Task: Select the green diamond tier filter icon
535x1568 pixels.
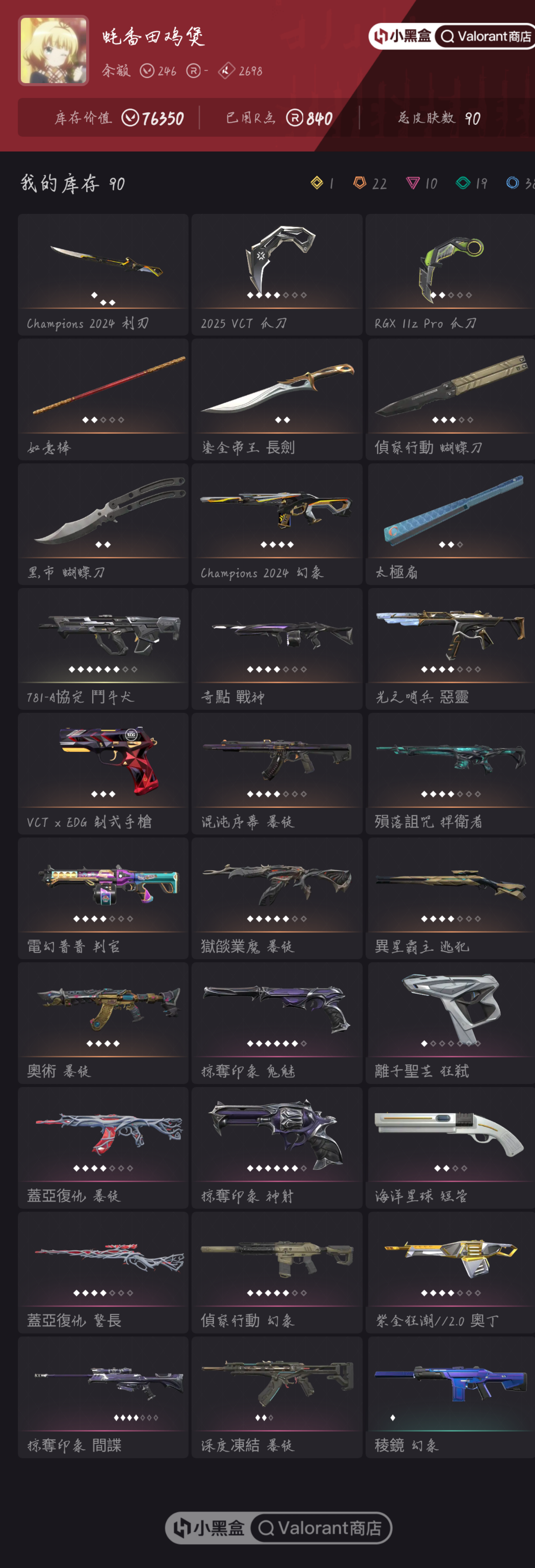Action: pyautogui.click(x=463, y=183)
